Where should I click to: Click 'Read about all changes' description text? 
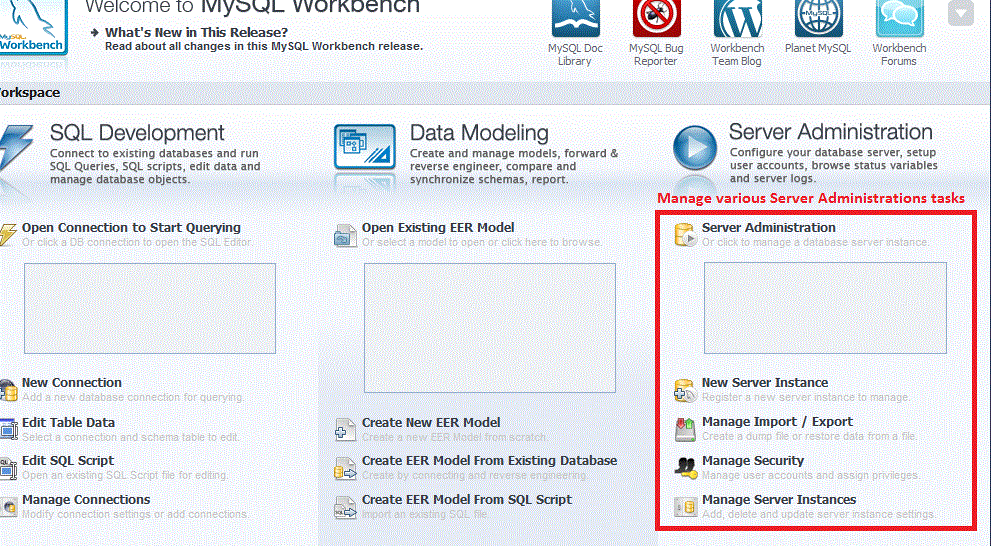[x=264, y=47]
